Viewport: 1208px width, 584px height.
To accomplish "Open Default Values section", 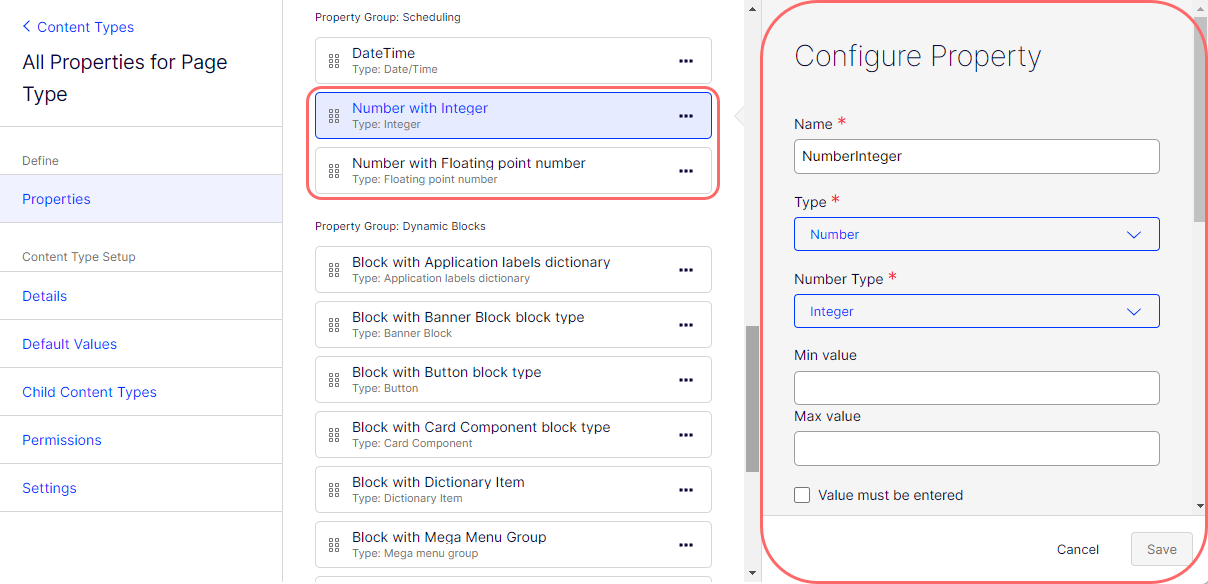I will coord(70,344).
